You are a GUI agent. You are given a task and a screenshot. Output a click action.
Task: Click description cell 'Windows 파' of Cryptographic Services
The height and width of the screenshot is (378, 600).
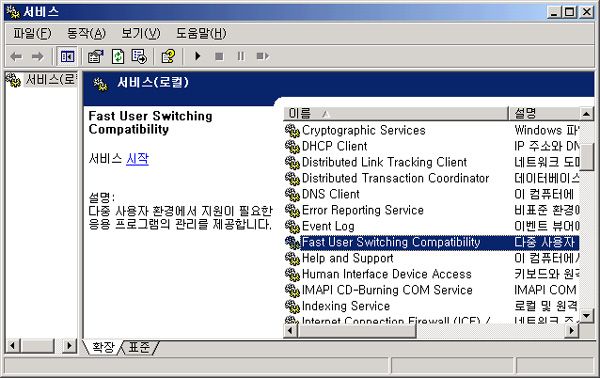(546, 130)
